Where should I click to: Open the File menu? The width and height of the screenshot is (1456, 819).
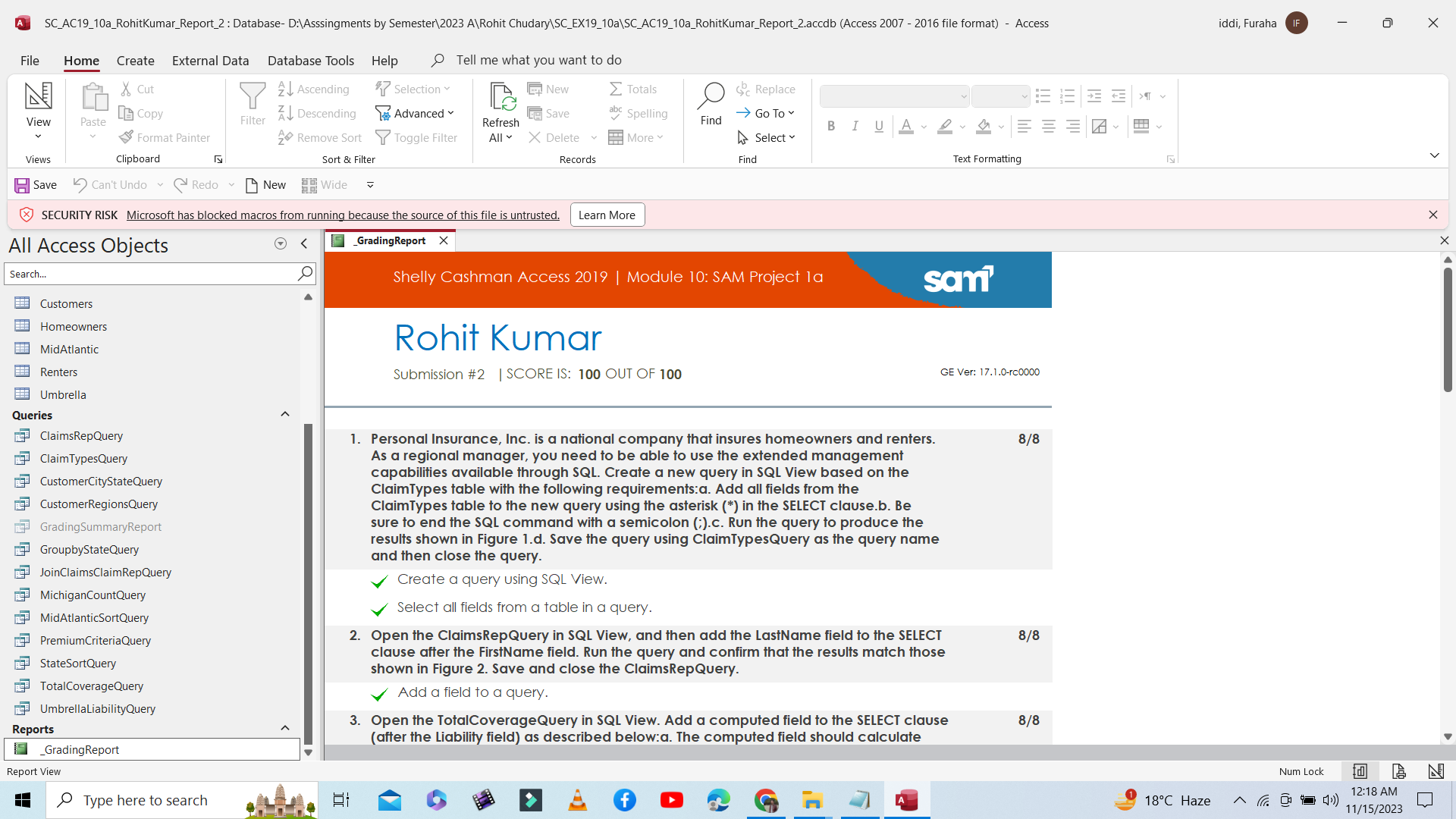click(x=30, y=61)
